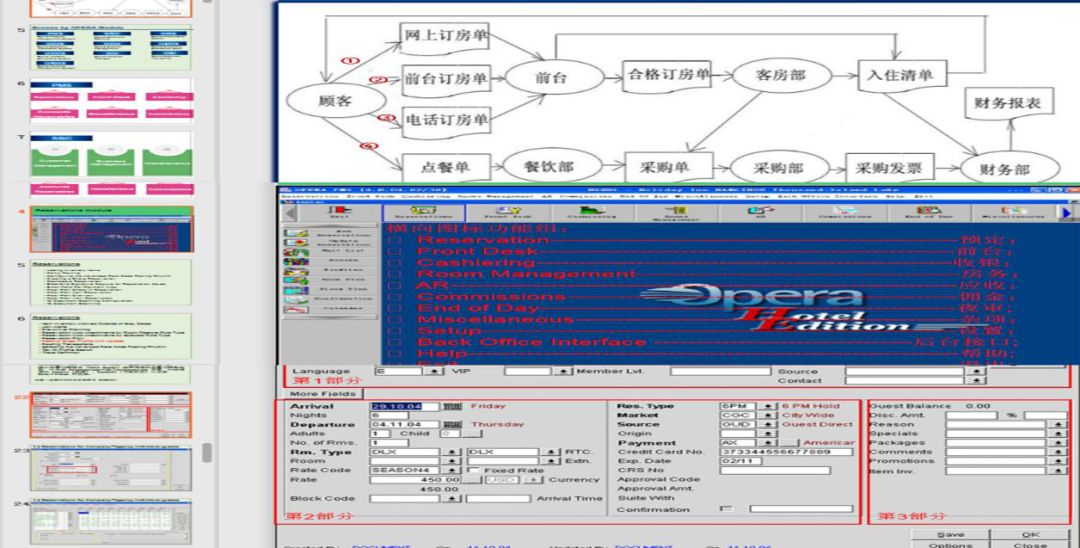Screen dimensions: 1080x548
Task: Open the Market dropdown showing CGC
Action: point(769,415)
